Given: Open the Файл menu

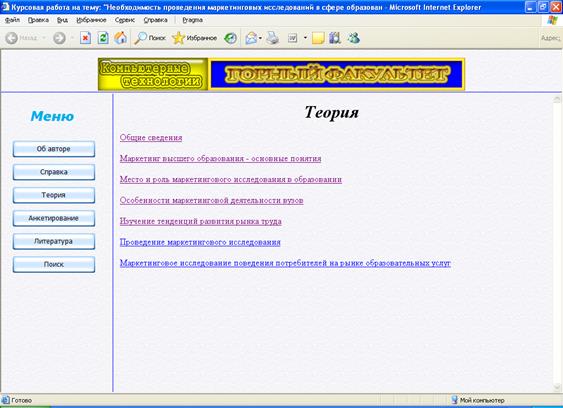Looking at the screenshot, I should (x=13, y=20).
